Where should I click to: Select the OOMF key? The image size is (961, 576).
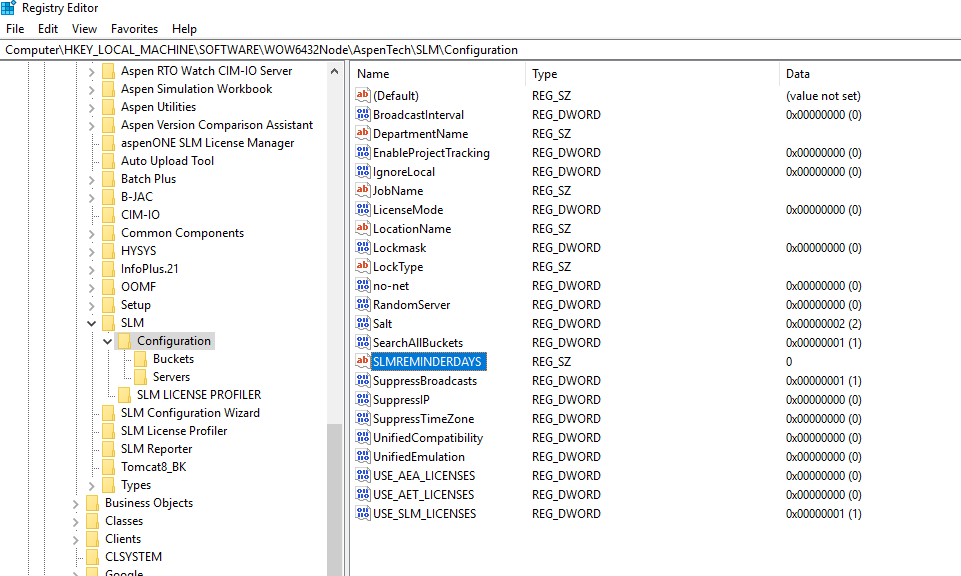[x=139, y=287]
